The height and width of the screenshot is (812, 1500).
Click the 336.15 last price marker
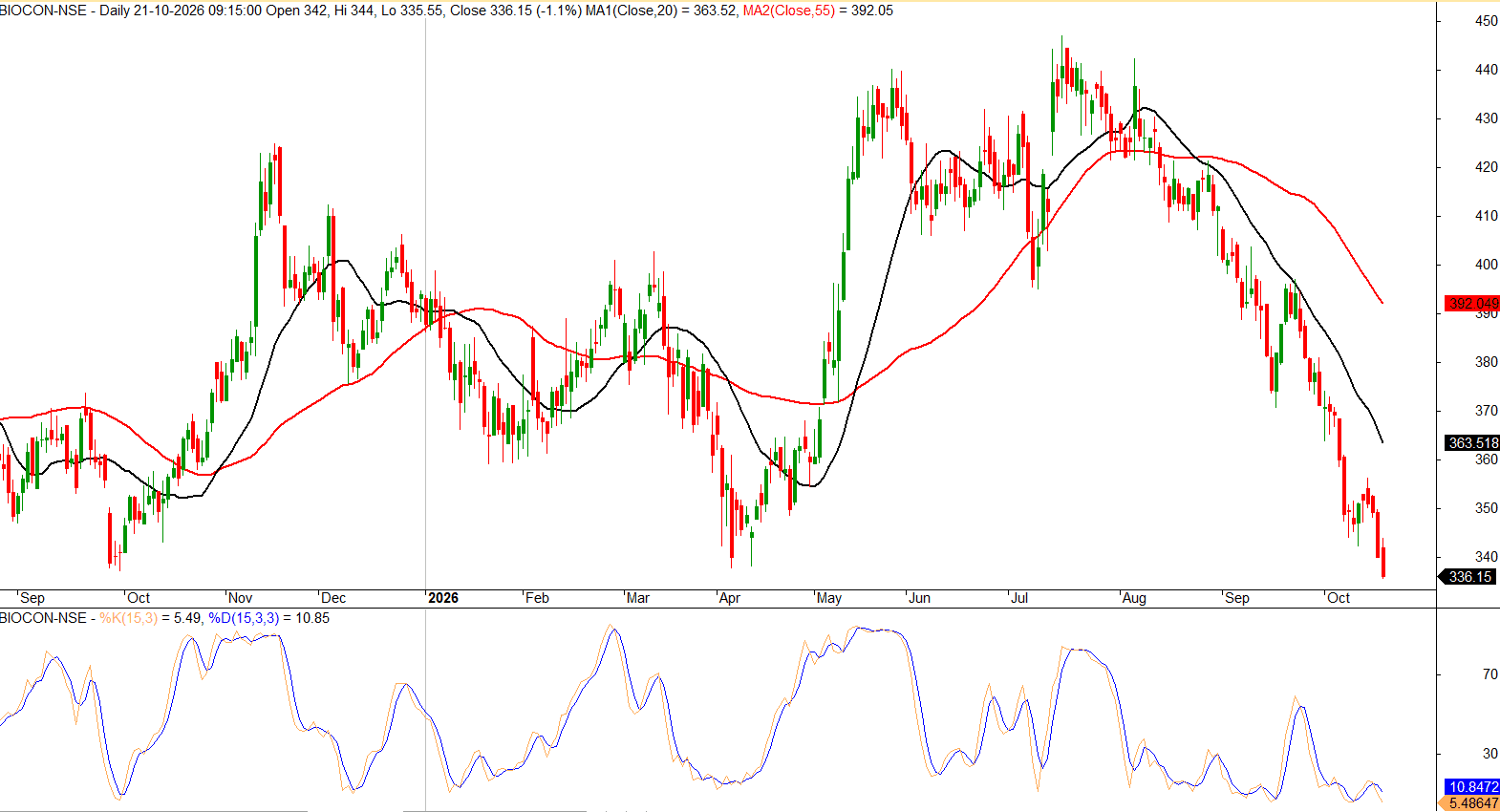1469,576
